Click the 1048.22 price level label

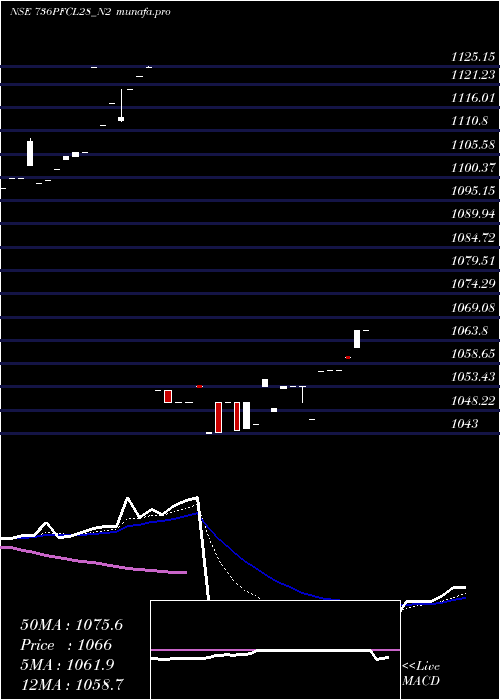click(x=473, y=400)
